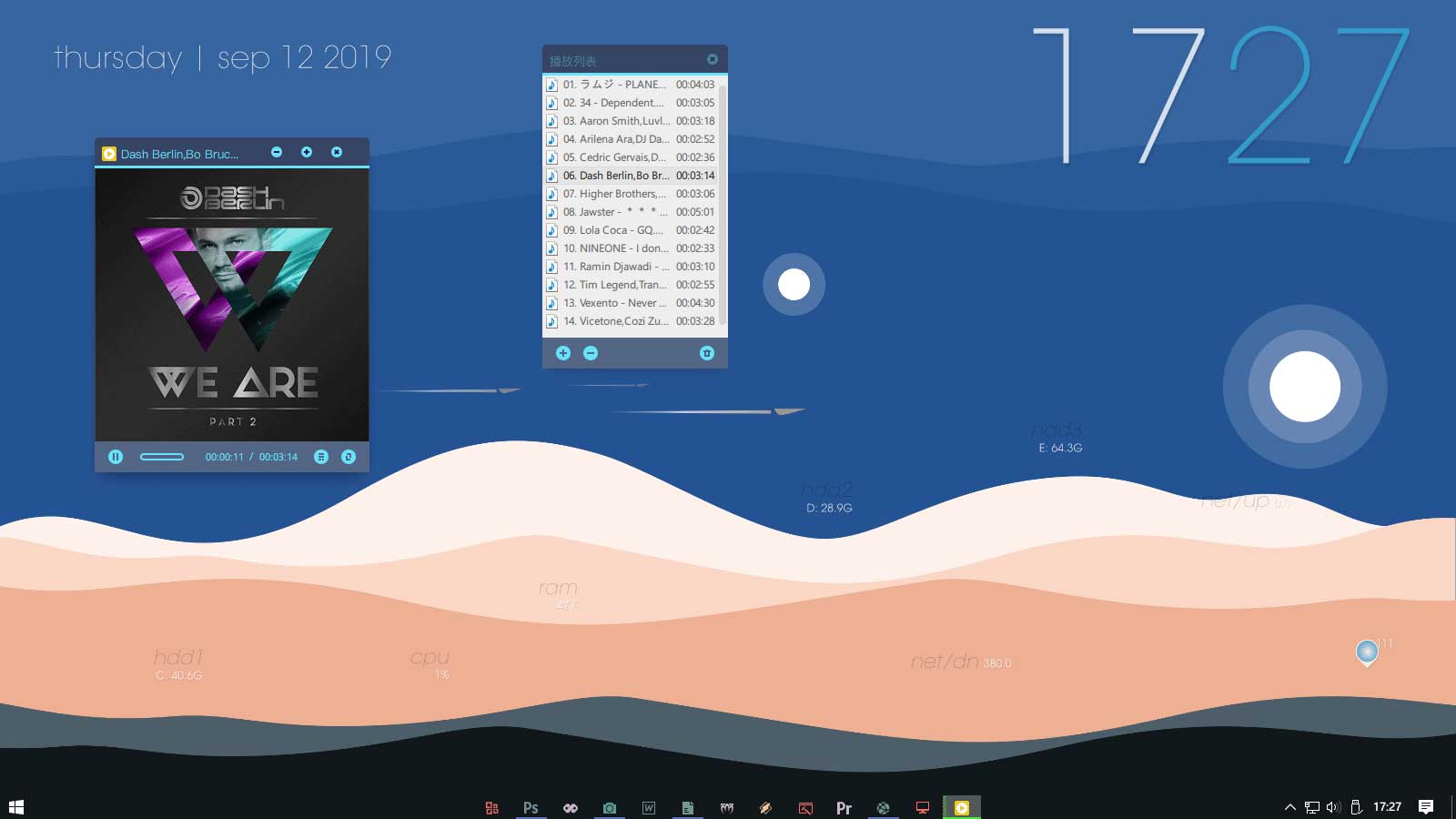The width and height of the screenshot is (1456, 819).
Task: Remove a song with the playlist minus button
Action: 591,353
